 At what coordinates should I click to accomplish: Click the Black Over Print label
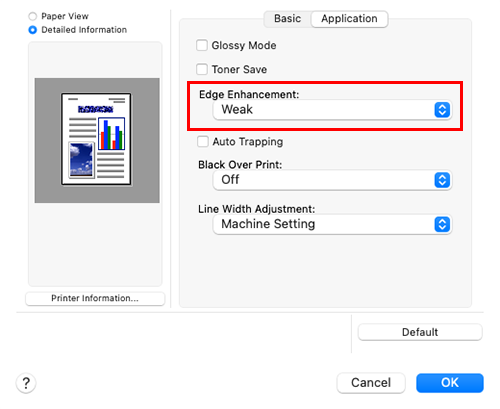240,165
